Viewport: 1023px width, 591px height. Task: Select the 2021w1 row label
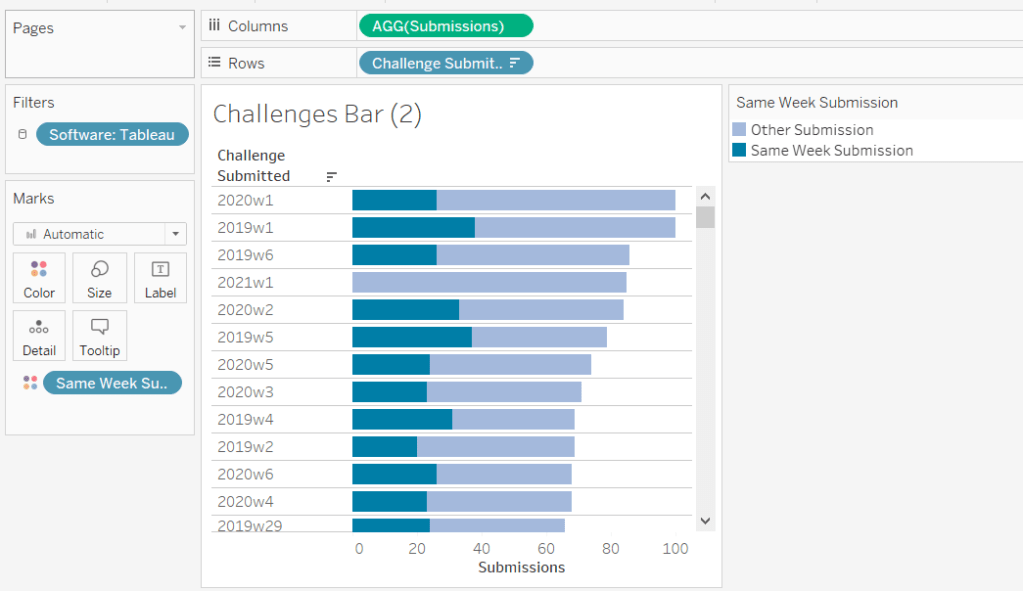click(245, 282)
